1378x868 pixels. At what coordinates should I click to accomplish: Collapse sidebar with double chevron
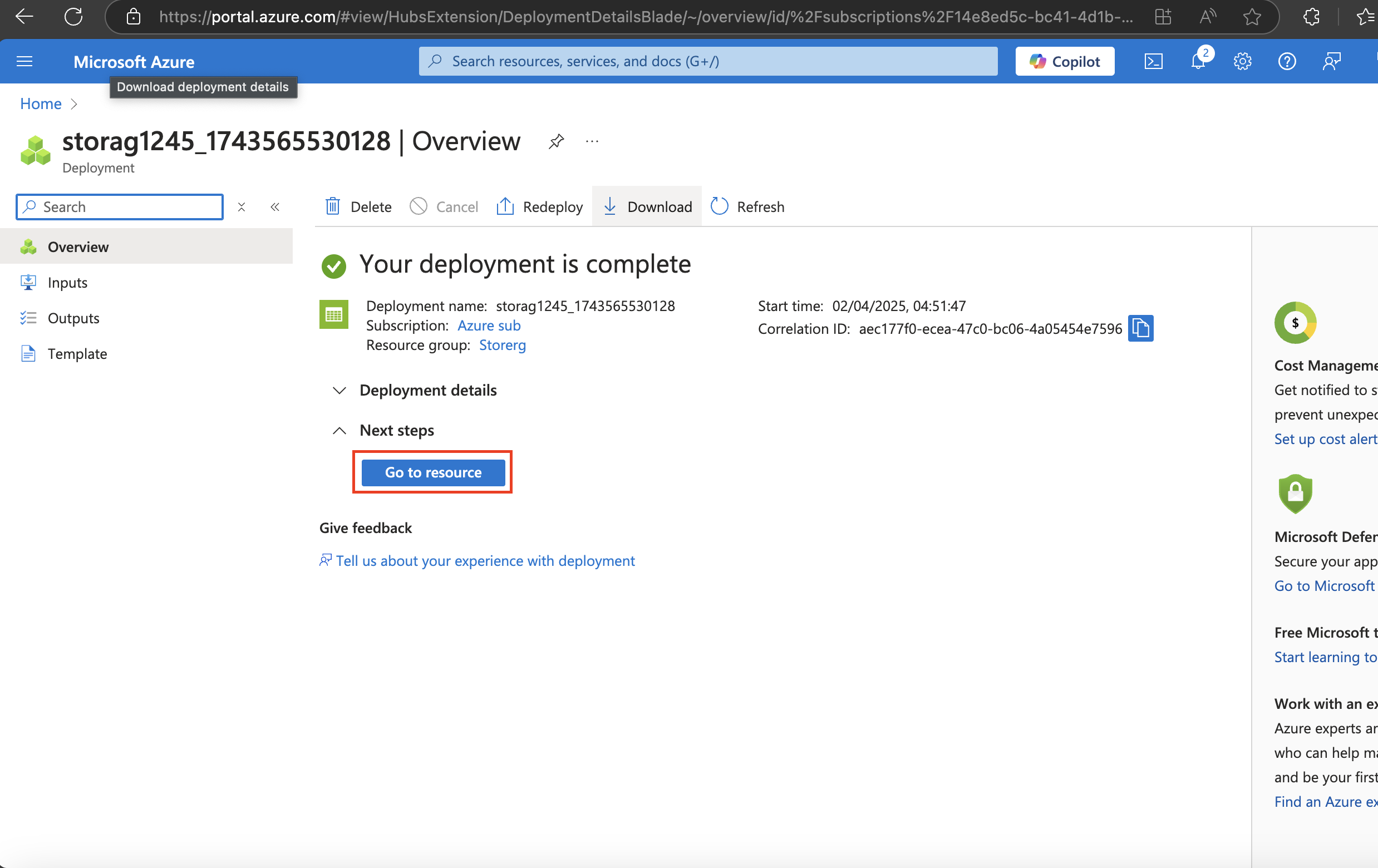275,206
